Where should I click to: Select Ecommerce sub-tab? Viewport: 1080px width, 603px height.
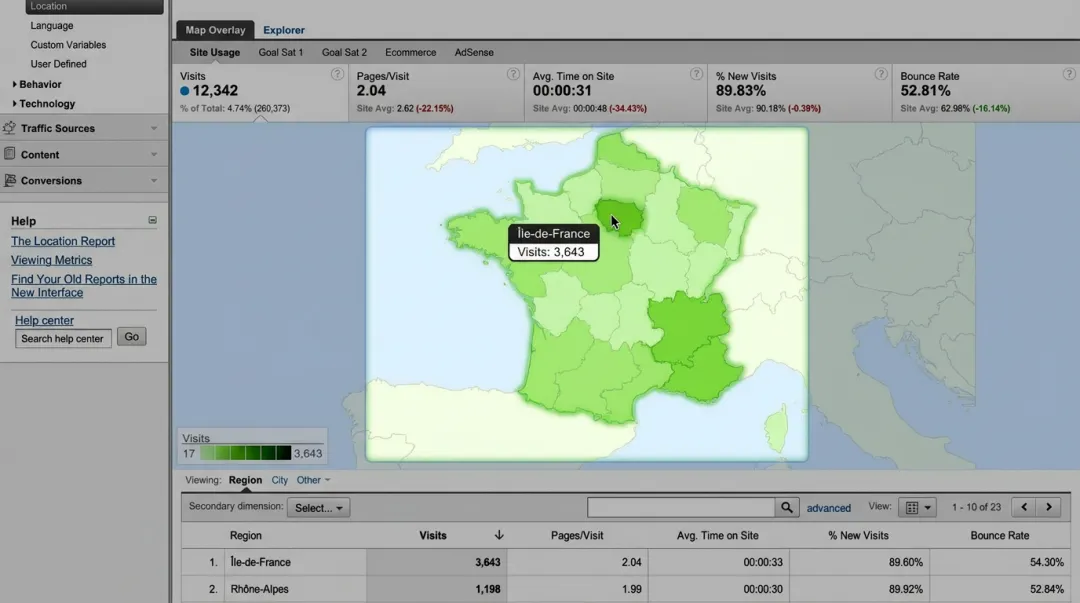tap(411, 52)
